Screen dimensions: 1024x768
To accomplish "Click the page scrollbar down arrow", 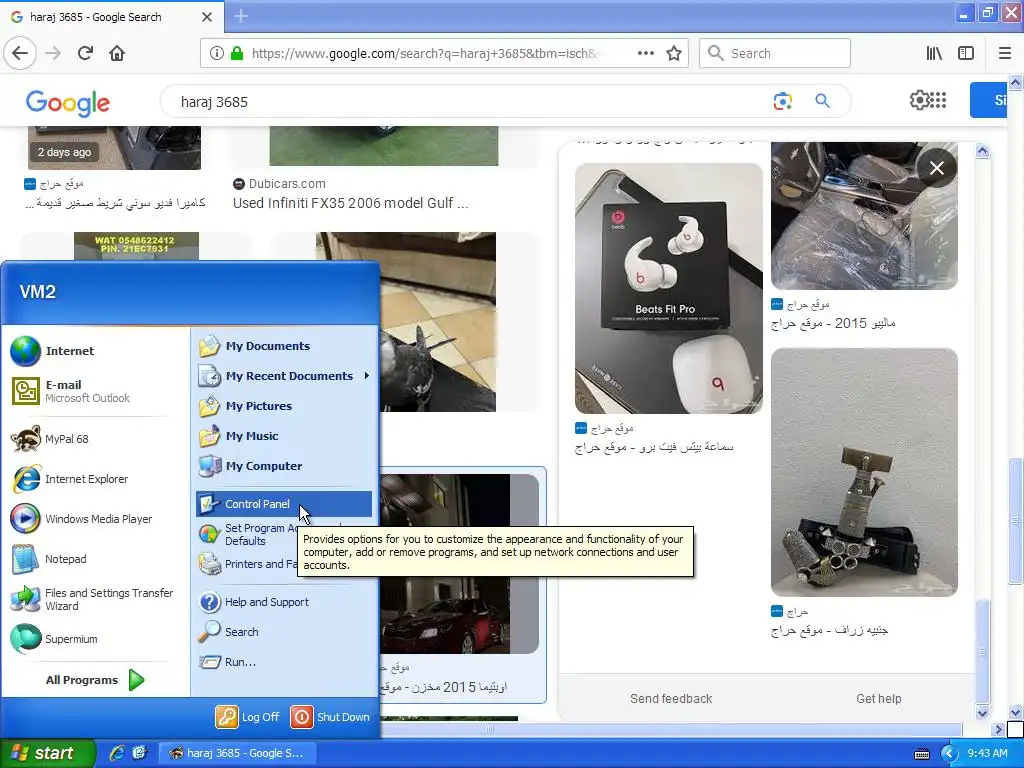I will [1016, 712].
